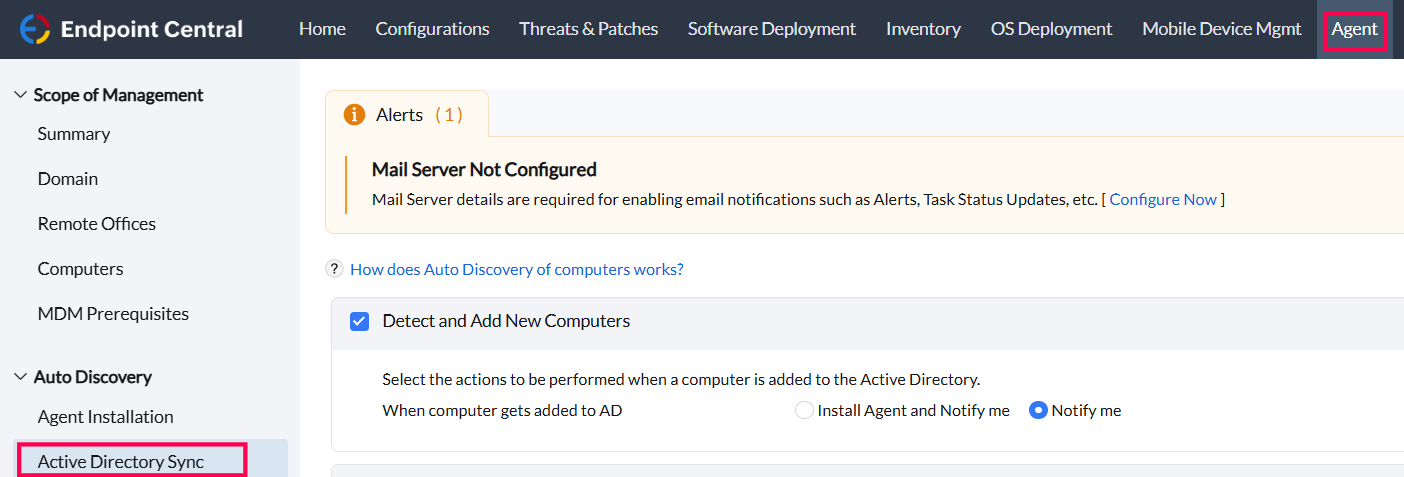Uncheck Detect and Add New Computers
Viewport: 1404px width, 477px height.
360,321
